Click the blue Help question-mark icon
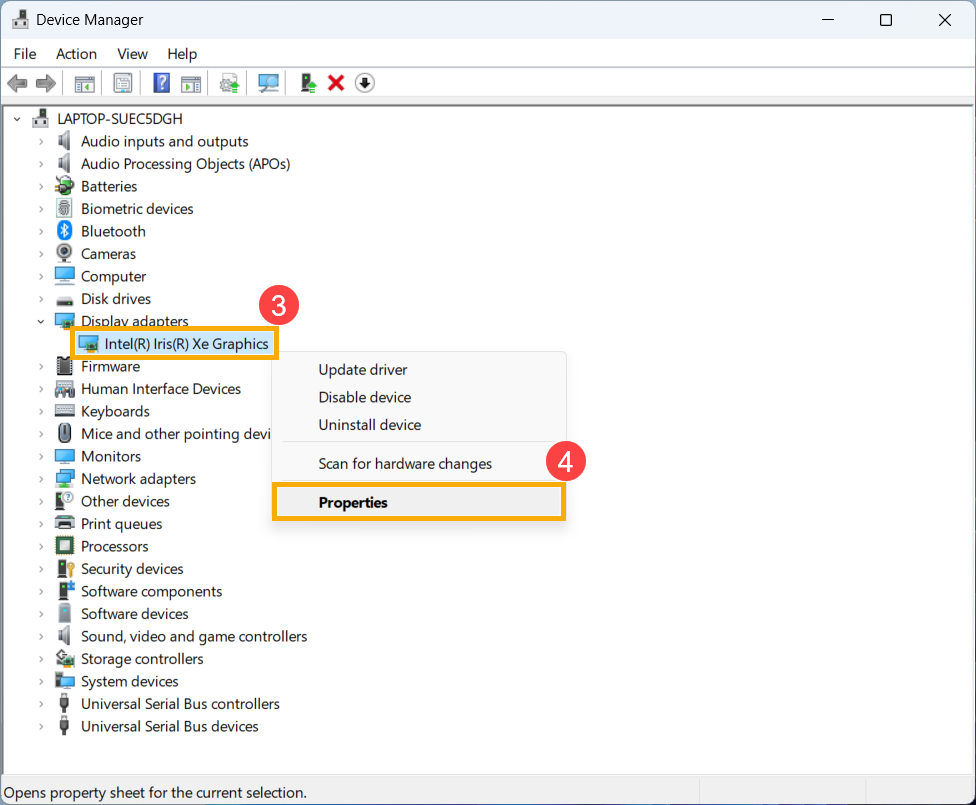This screenshot has height=805, width=976. 161,83
